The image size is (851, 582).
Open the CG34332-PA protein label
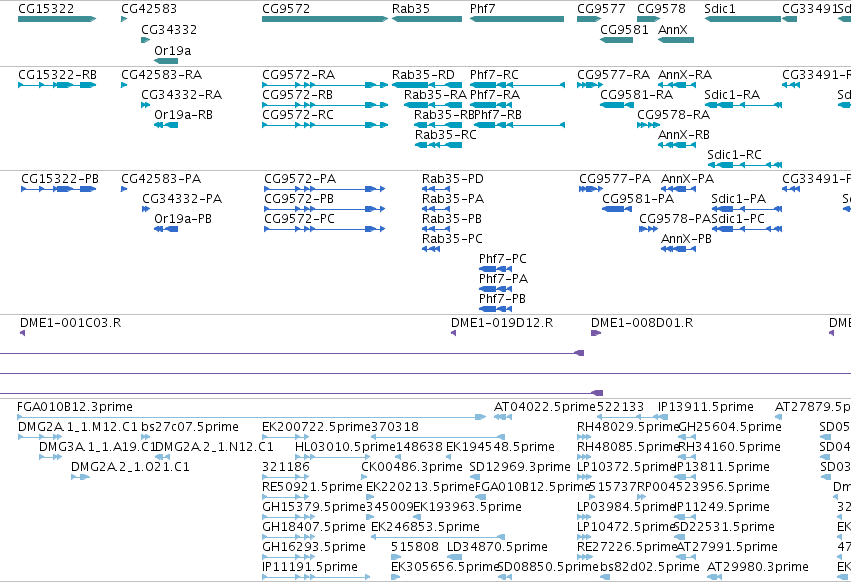[182, 199]
